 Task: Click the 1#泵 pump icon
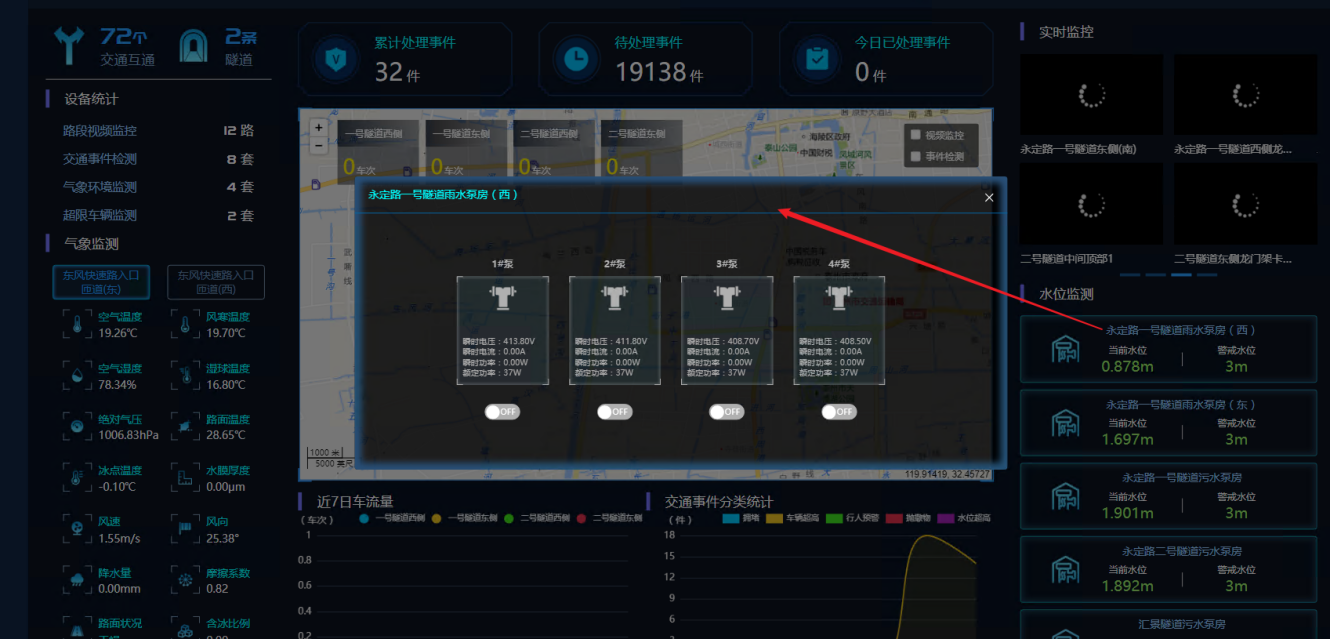(502, 297)
